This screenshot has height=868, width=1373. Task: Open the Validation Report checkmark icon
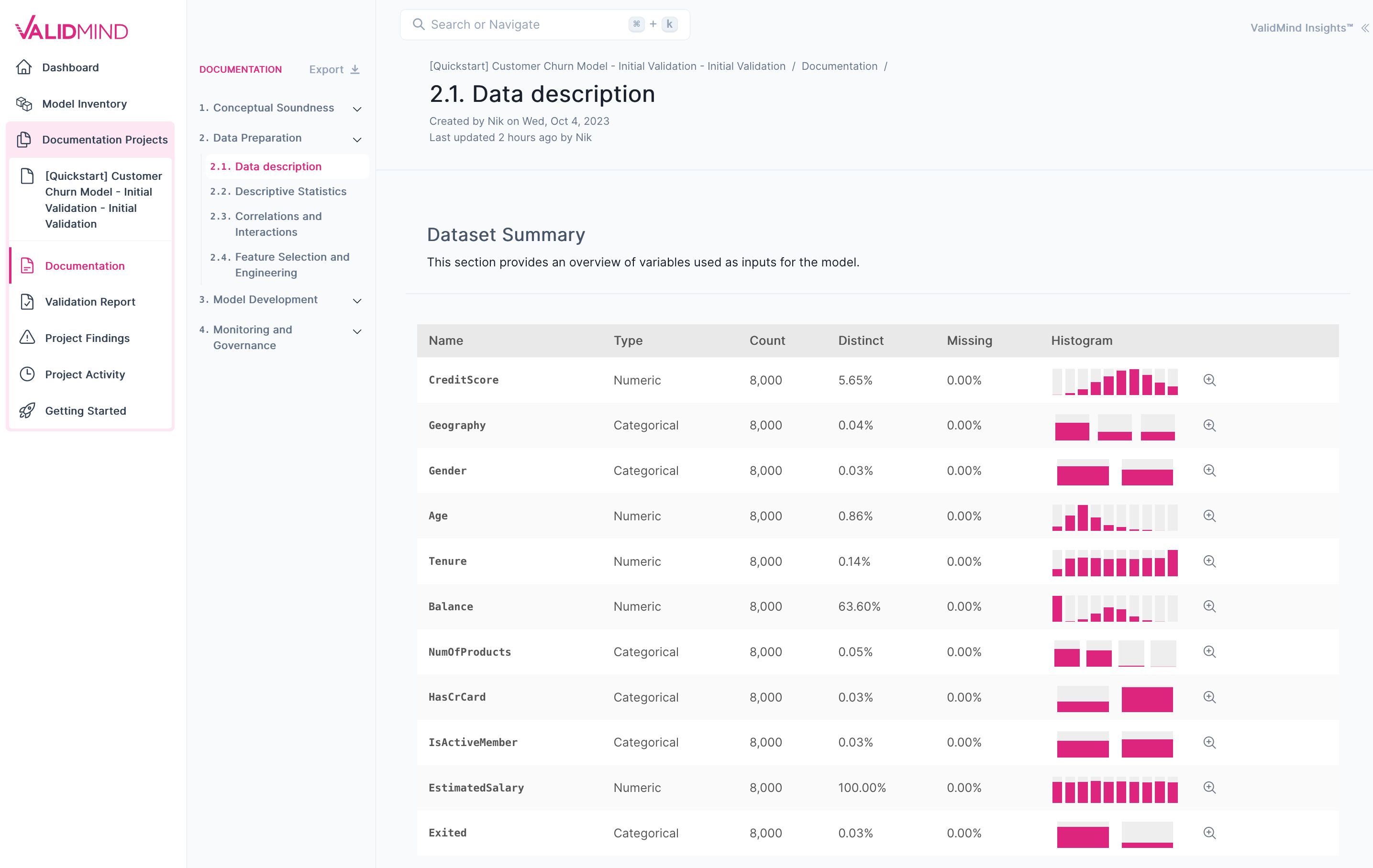point(28,301)
